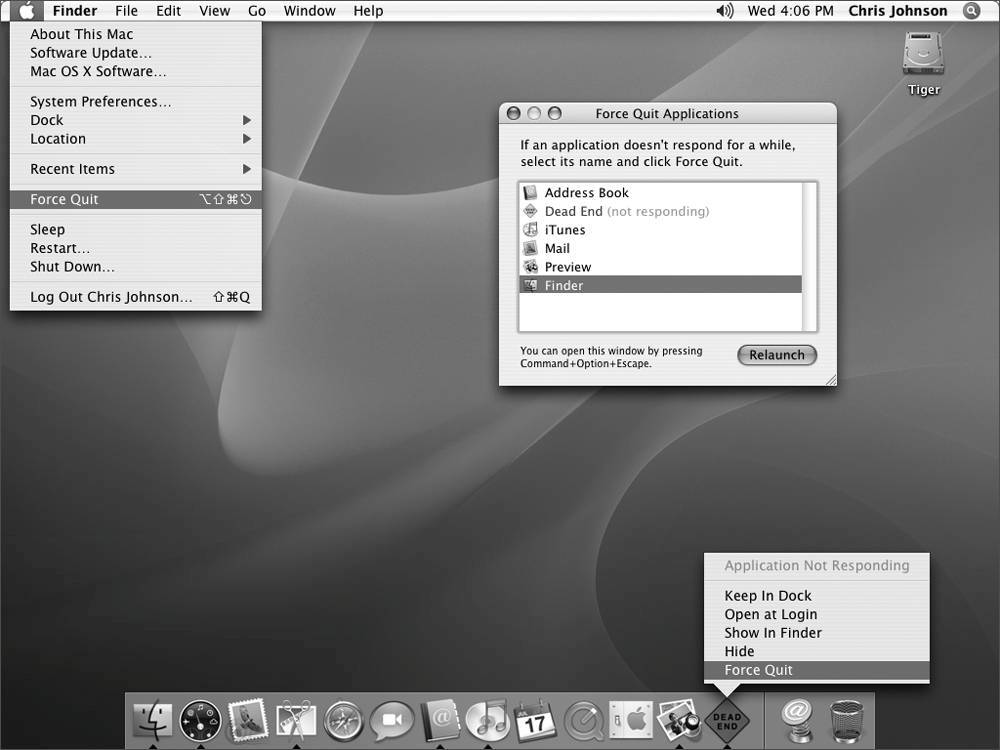Image resolution: width=1000 pixels, height=750 pixels.
Task: Expand the Recent Items submenu
Action: point(136,169)
